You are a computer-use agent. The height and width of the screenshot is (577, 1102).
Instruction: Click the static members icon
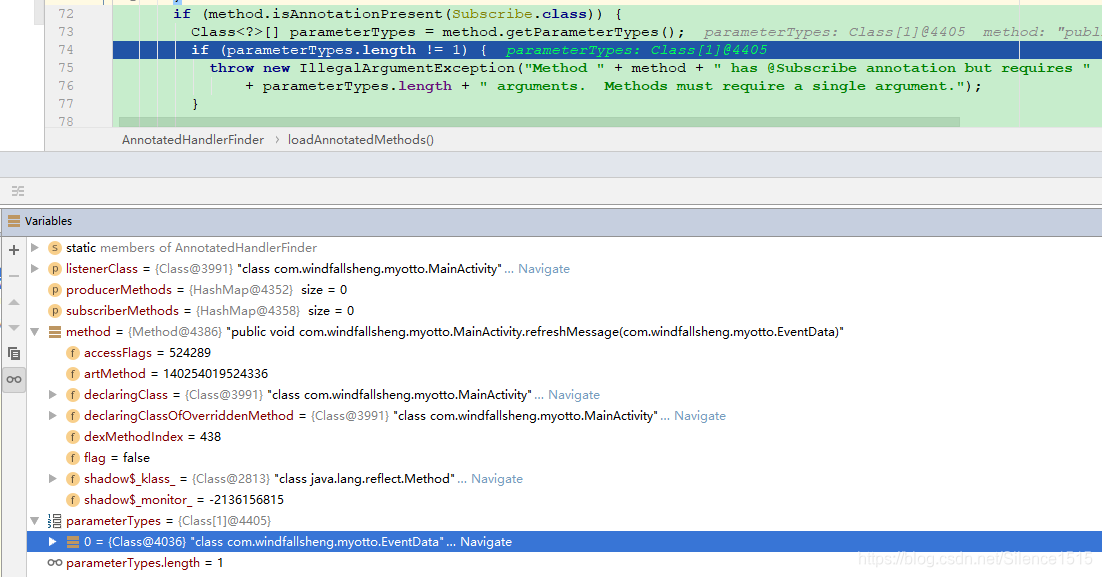point(54,247)
